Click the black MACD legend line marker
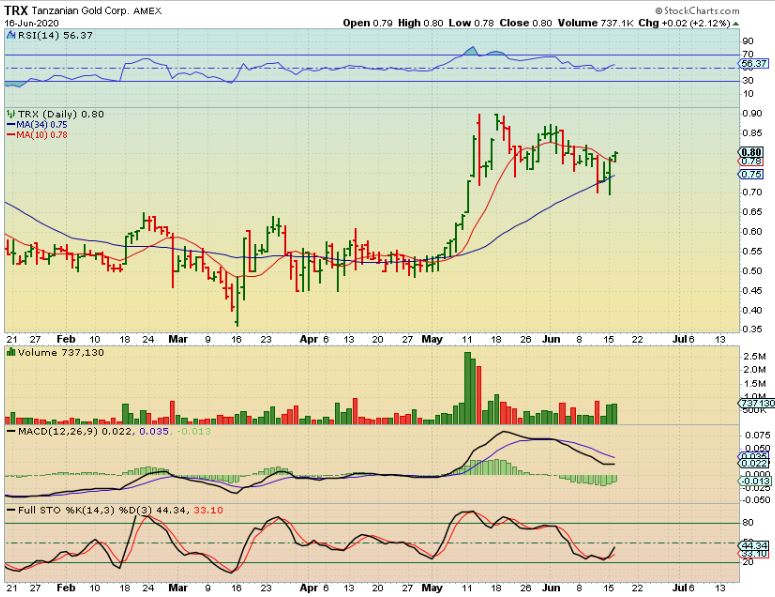The height and width of the screenshot is (597, 775). click(x=11, y=431)
